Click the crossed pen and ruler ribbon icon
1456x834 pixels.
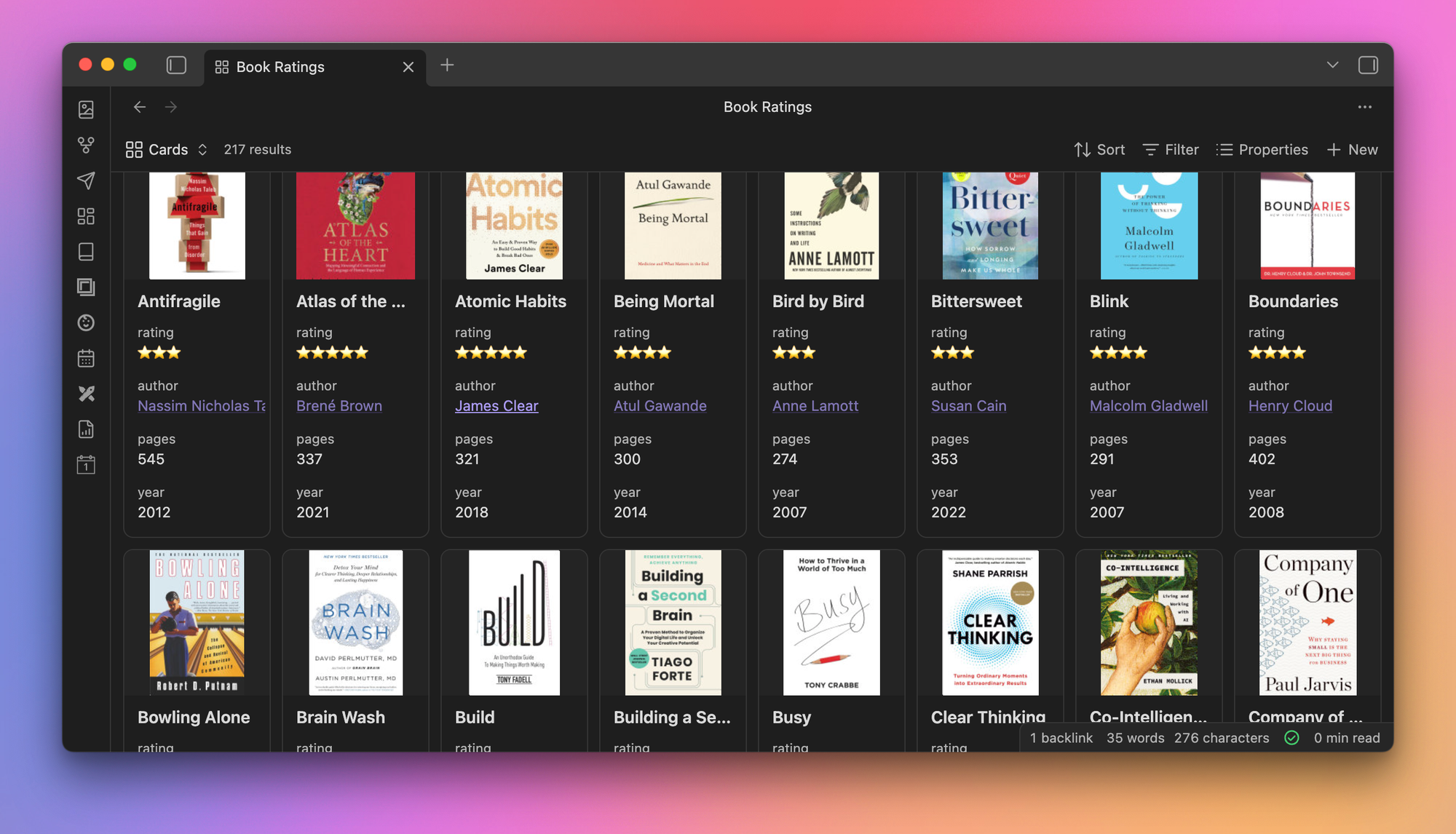coord(86,394)
